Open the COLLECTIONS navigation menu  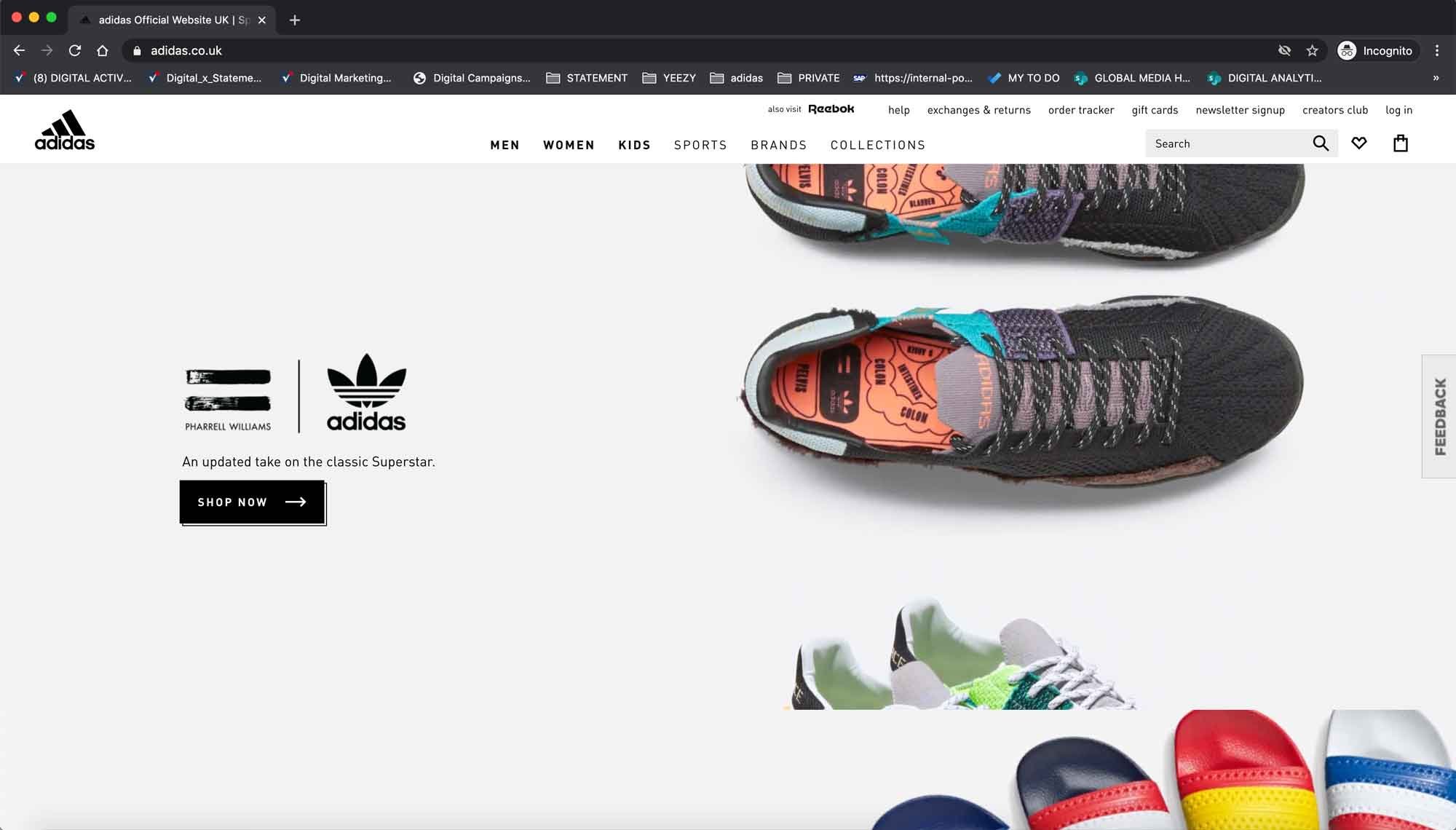point(878,145)
